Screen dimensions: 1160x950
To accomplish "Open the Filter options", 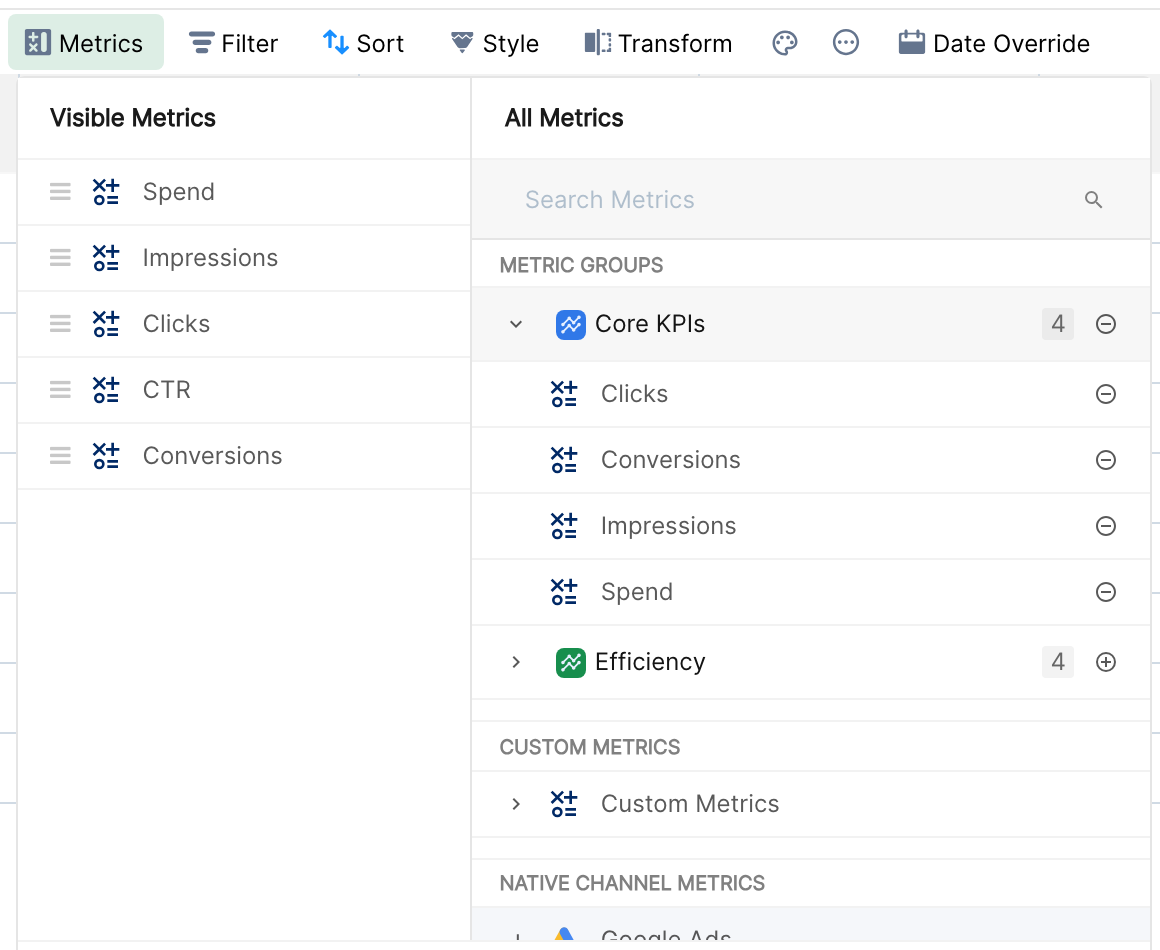I will coord(233,43).
